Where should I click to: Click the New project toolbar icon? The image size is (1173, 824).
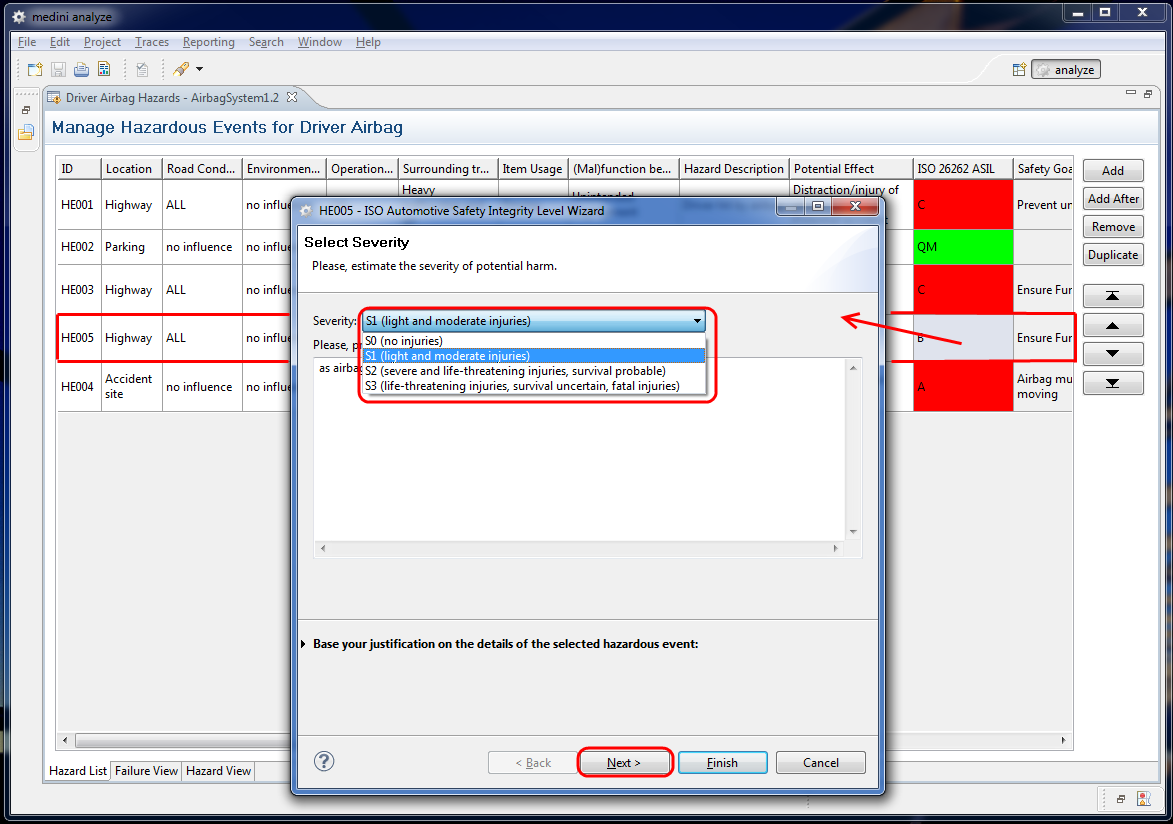click(x=35, y=70)
